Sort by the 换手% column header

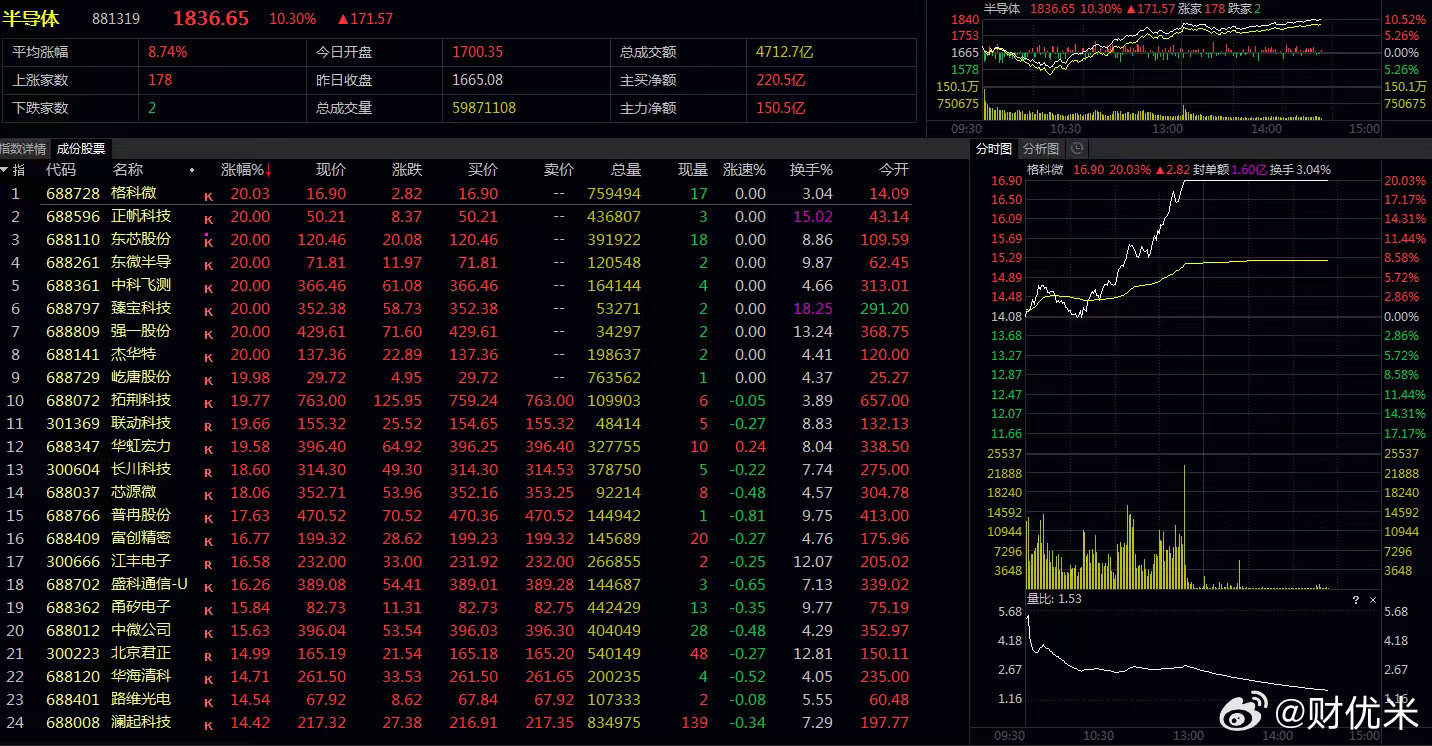point(811,170)
